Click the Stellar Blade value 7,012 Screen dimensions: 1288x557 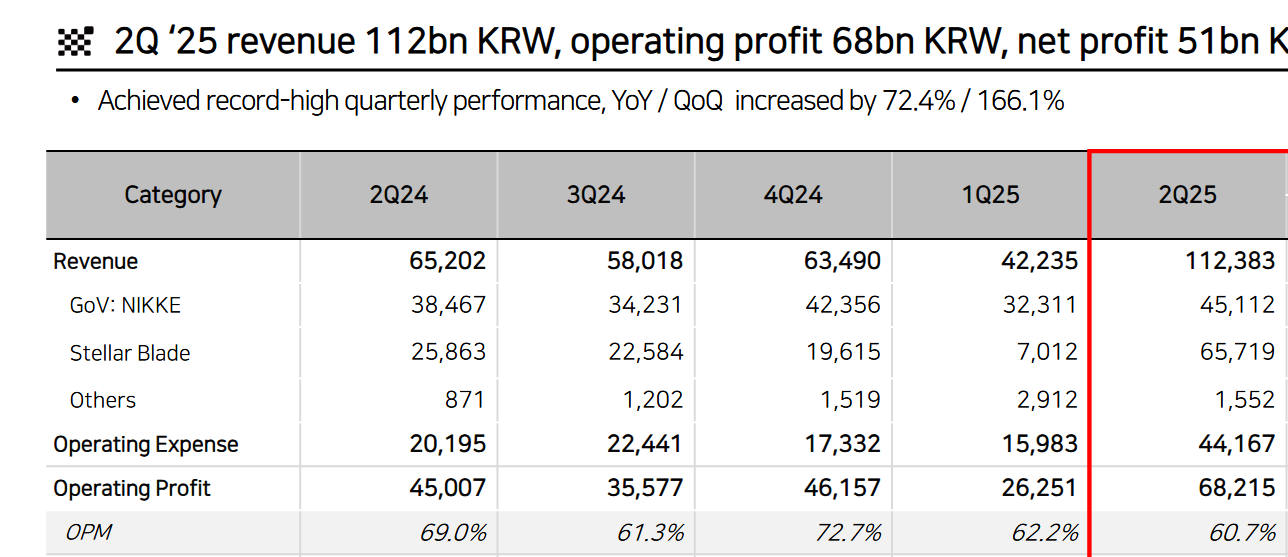pyautogui.click(x=1048, y=353)
